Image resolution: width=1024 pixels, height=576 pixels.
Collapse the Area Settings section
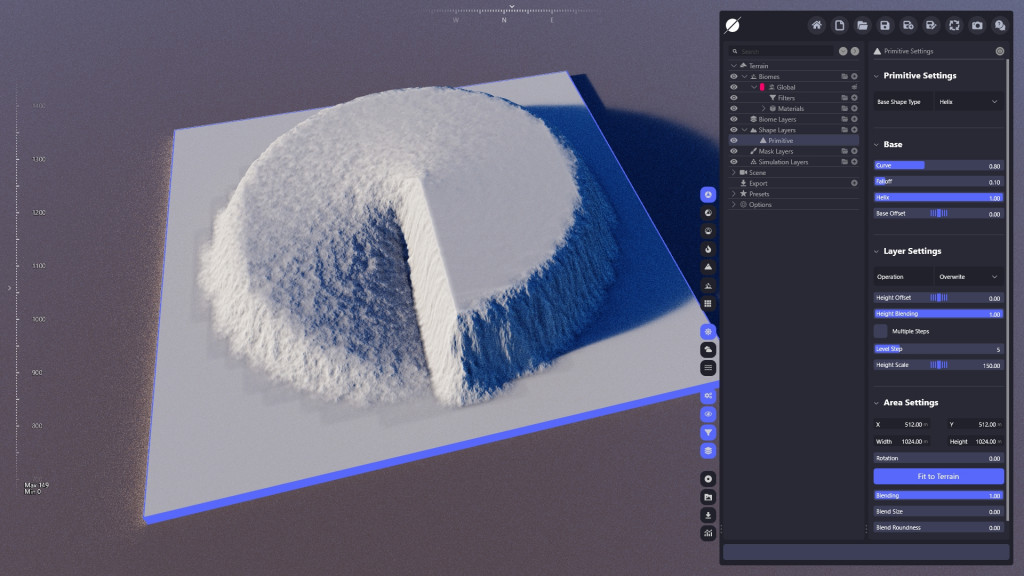(876, 403)
